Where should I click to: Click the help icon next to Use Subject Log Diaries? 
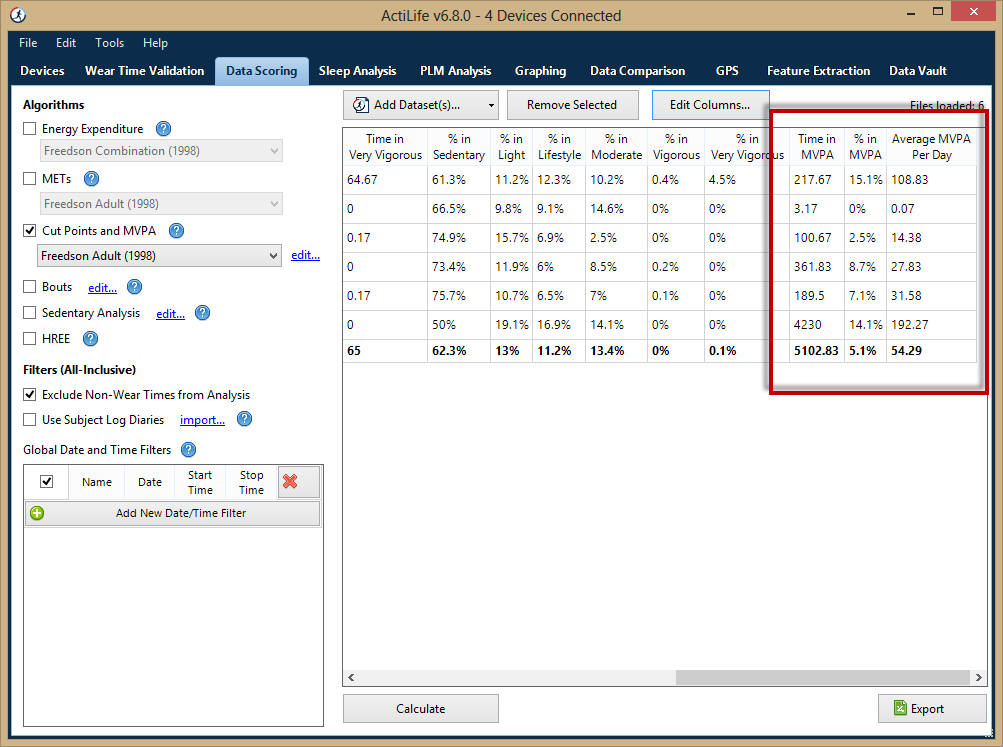(x=243, y=419)
